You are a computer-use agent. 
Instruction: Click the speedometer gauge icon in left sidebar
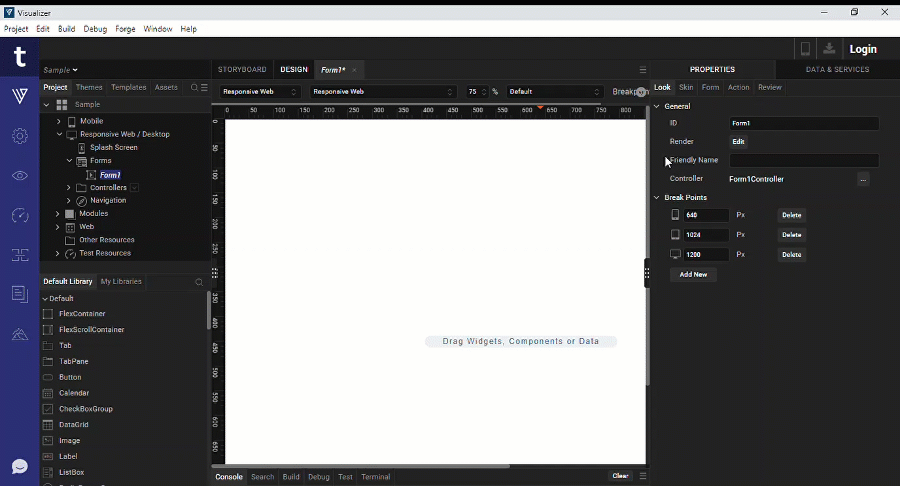(20, 215)
